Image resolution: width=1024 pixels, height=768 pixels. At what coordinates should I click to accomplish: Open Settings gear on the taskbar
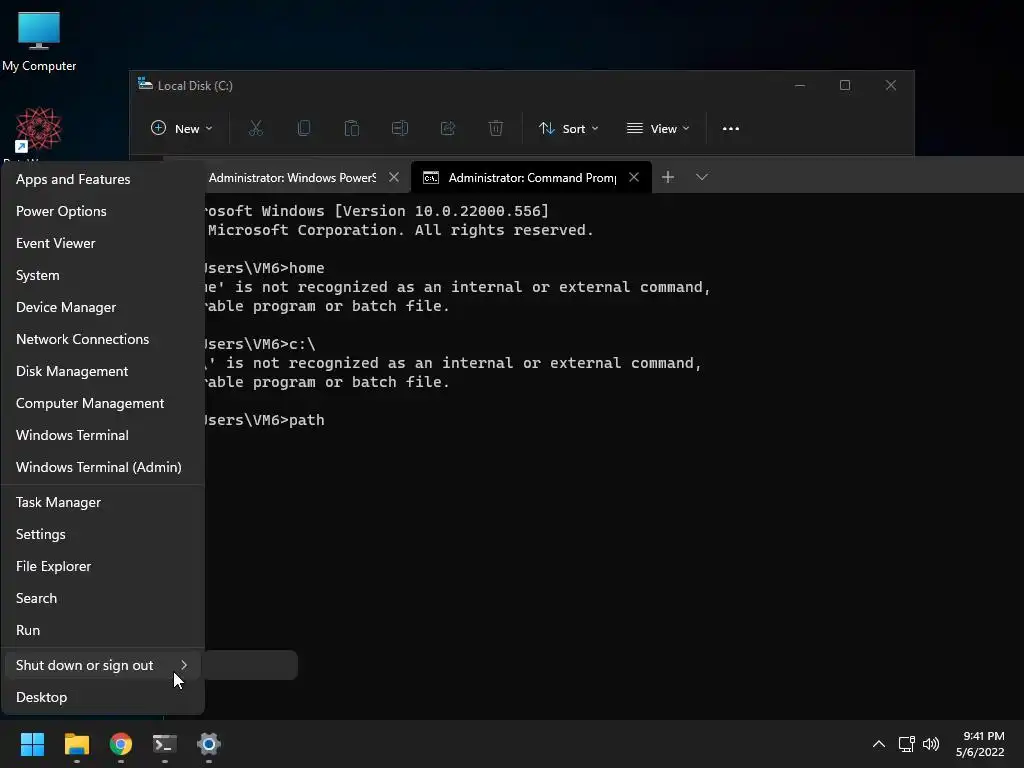209,744
